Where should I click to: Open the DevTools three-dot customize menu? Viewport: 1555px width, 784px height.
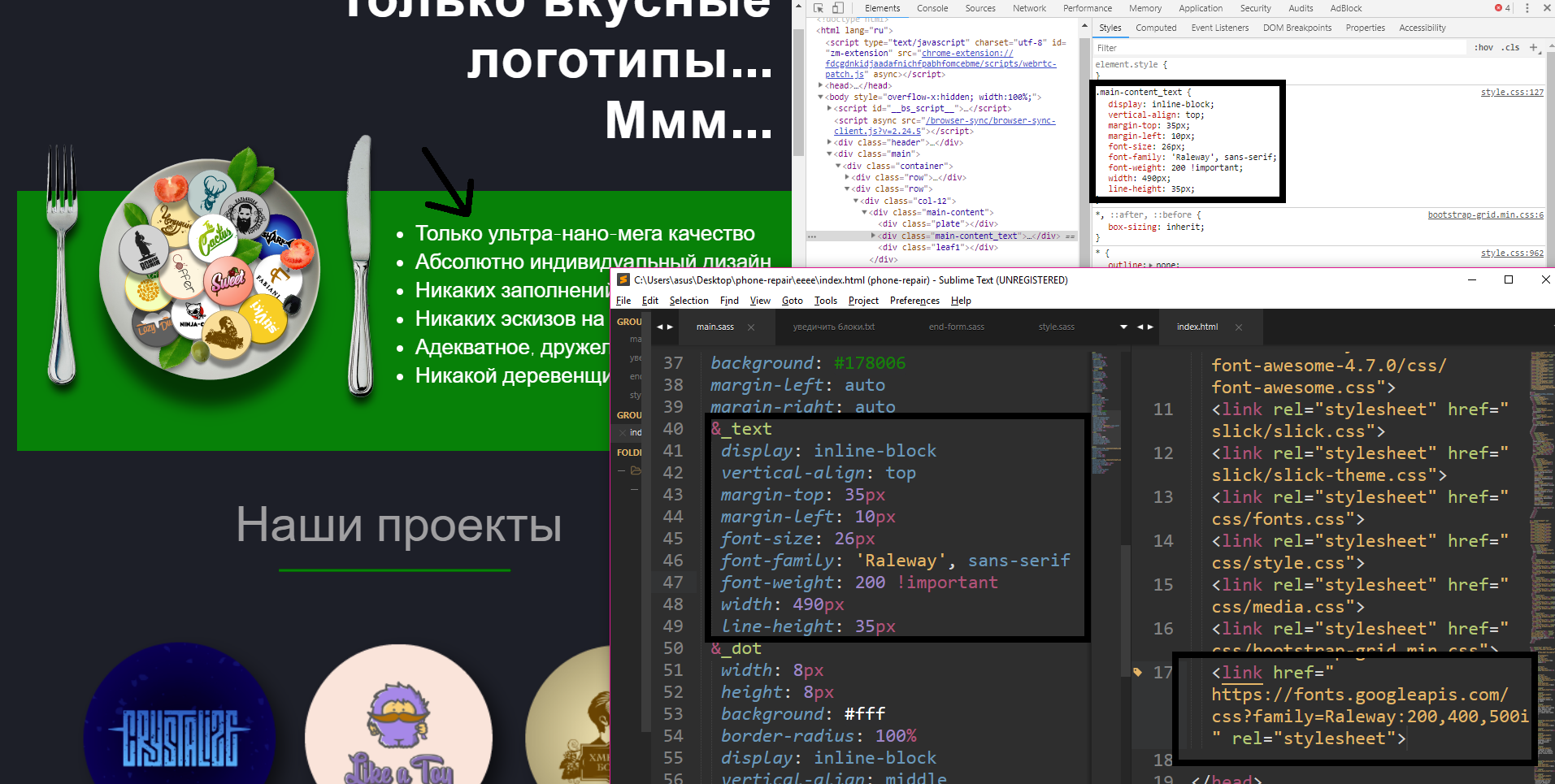point(1527,8)
